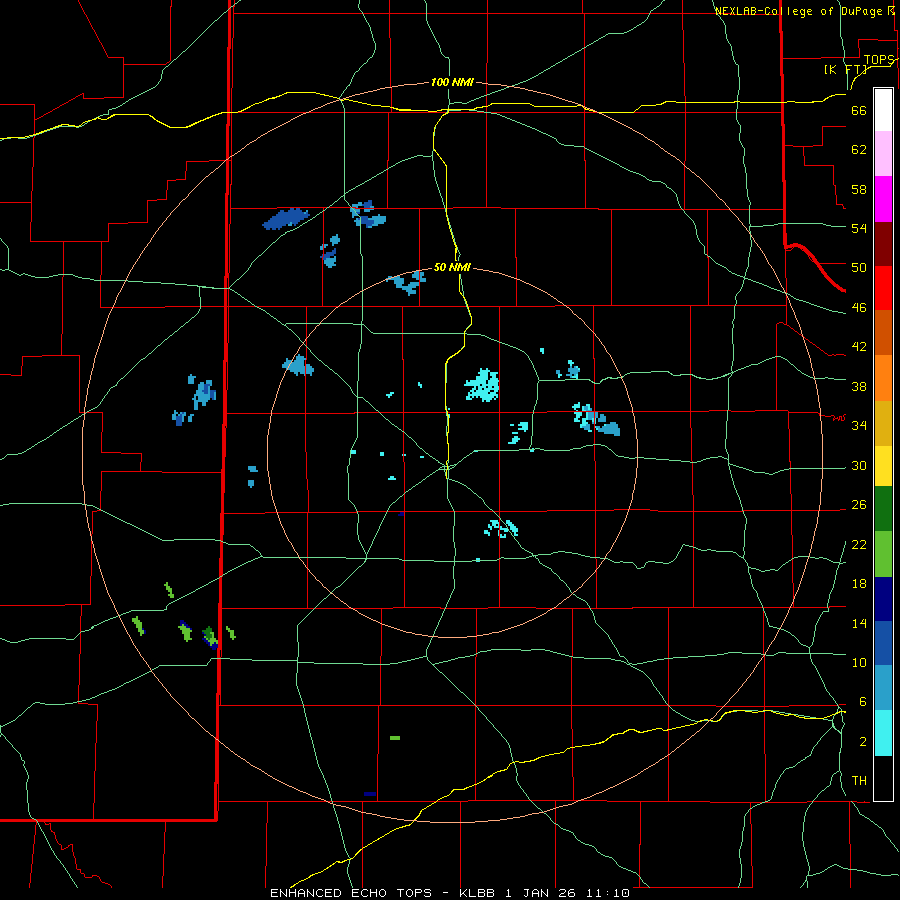The width and height of the screenshot is (900, 900).
Task: Select the bright red legend swatch
Action: tap(883, 288)
